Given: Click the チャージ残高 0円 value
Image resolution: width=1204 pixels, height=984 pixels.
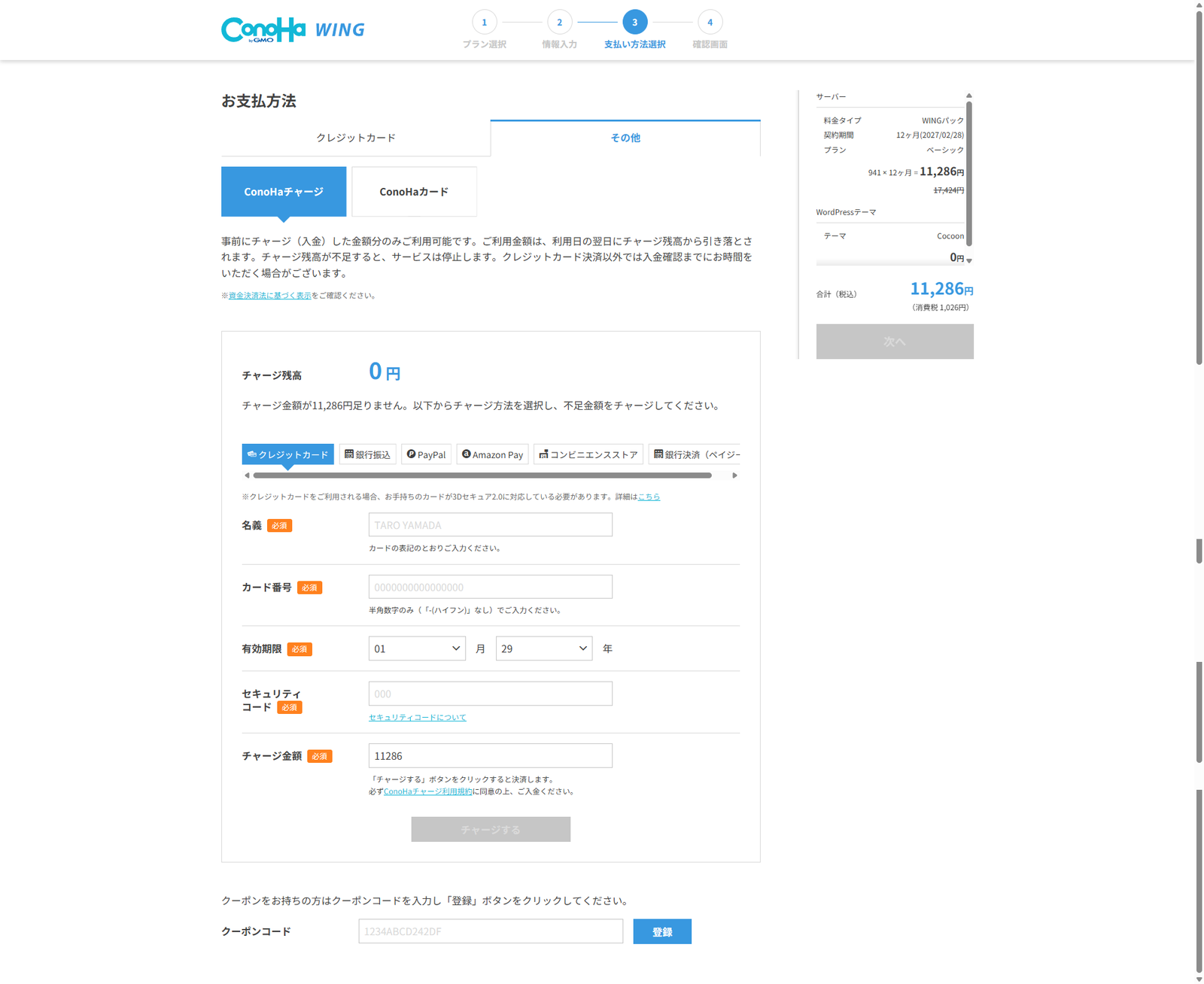Looking at the screenshot, I should point(385,372).
